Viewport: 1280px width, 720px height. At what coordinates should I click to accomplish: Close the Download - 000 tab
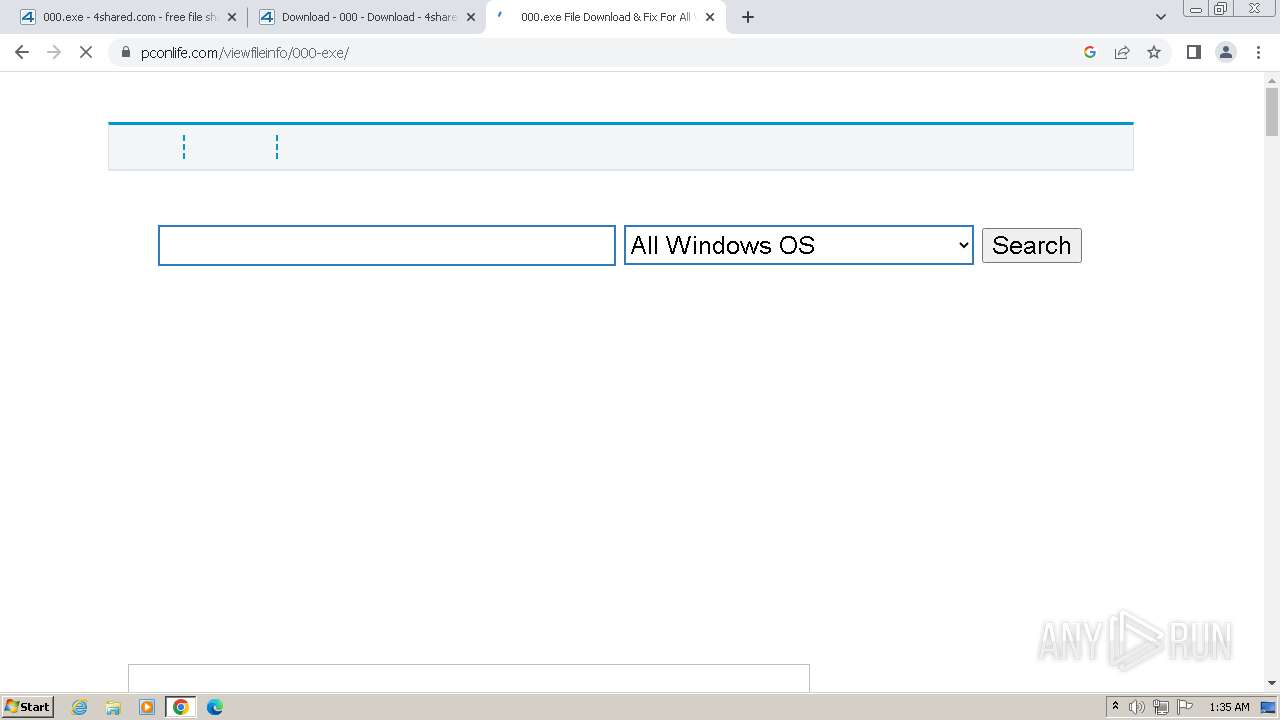pos(471,17)
